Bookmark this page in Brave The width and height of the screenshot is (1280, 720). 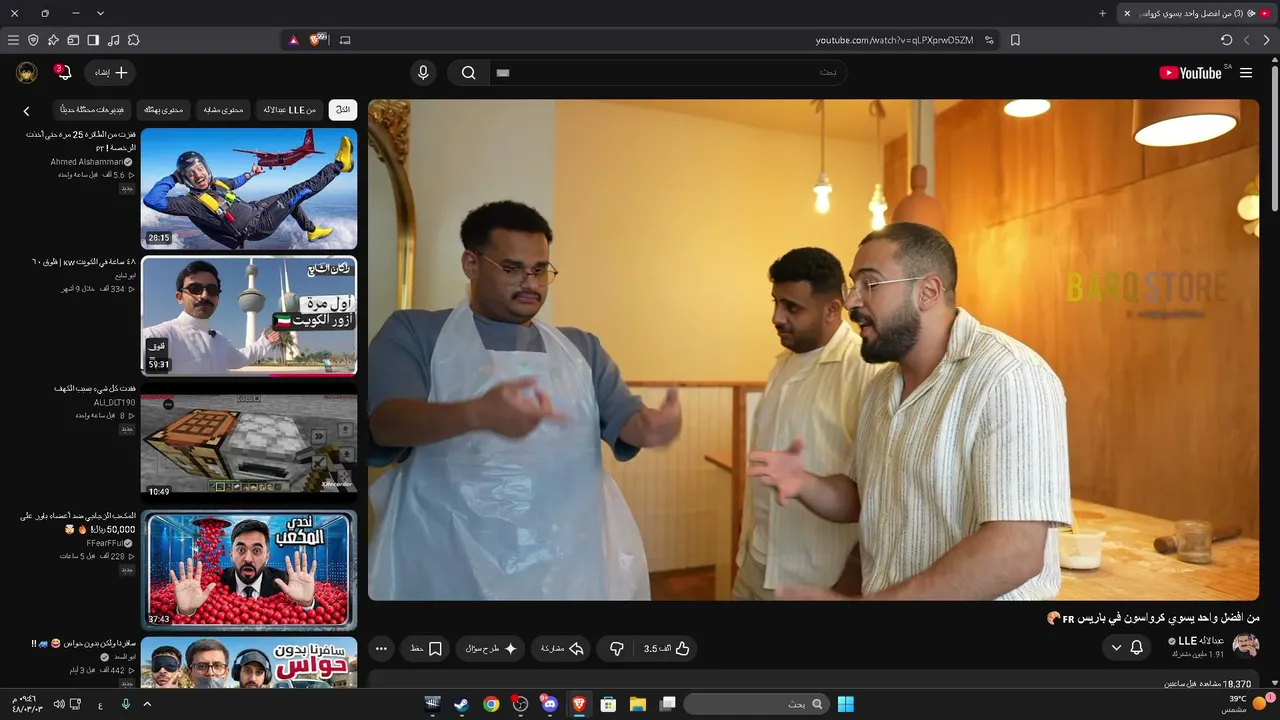[x=1015, y=40]
